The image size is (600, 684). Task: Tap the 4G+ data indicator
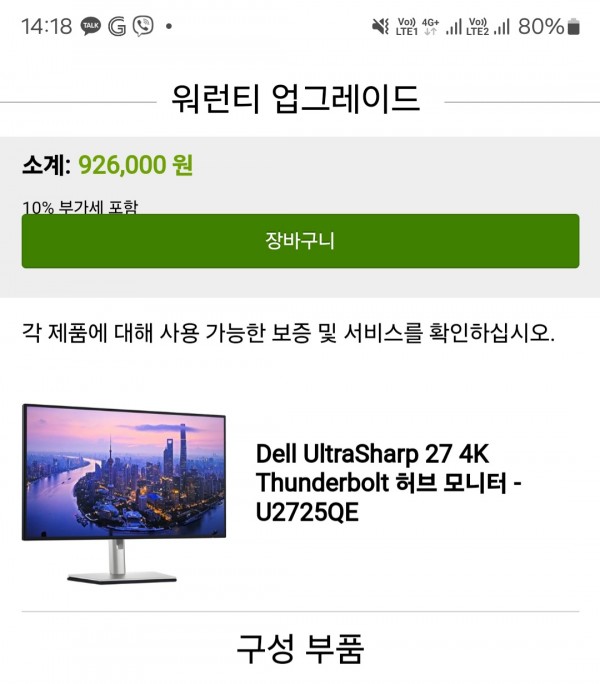coord(431,27)
